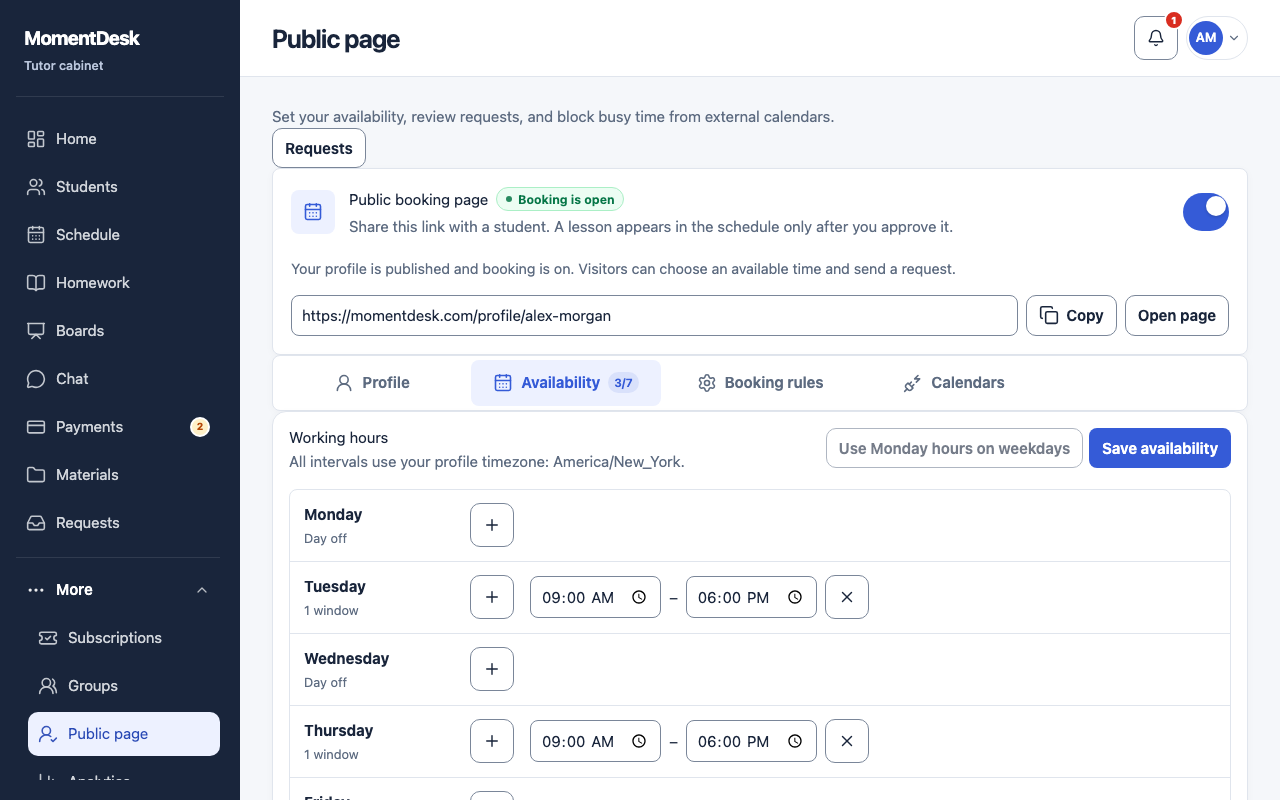The height and width of the screenshot is (800, 1280).
Task: Go to the Calendars tab
Action: point(954,383)
